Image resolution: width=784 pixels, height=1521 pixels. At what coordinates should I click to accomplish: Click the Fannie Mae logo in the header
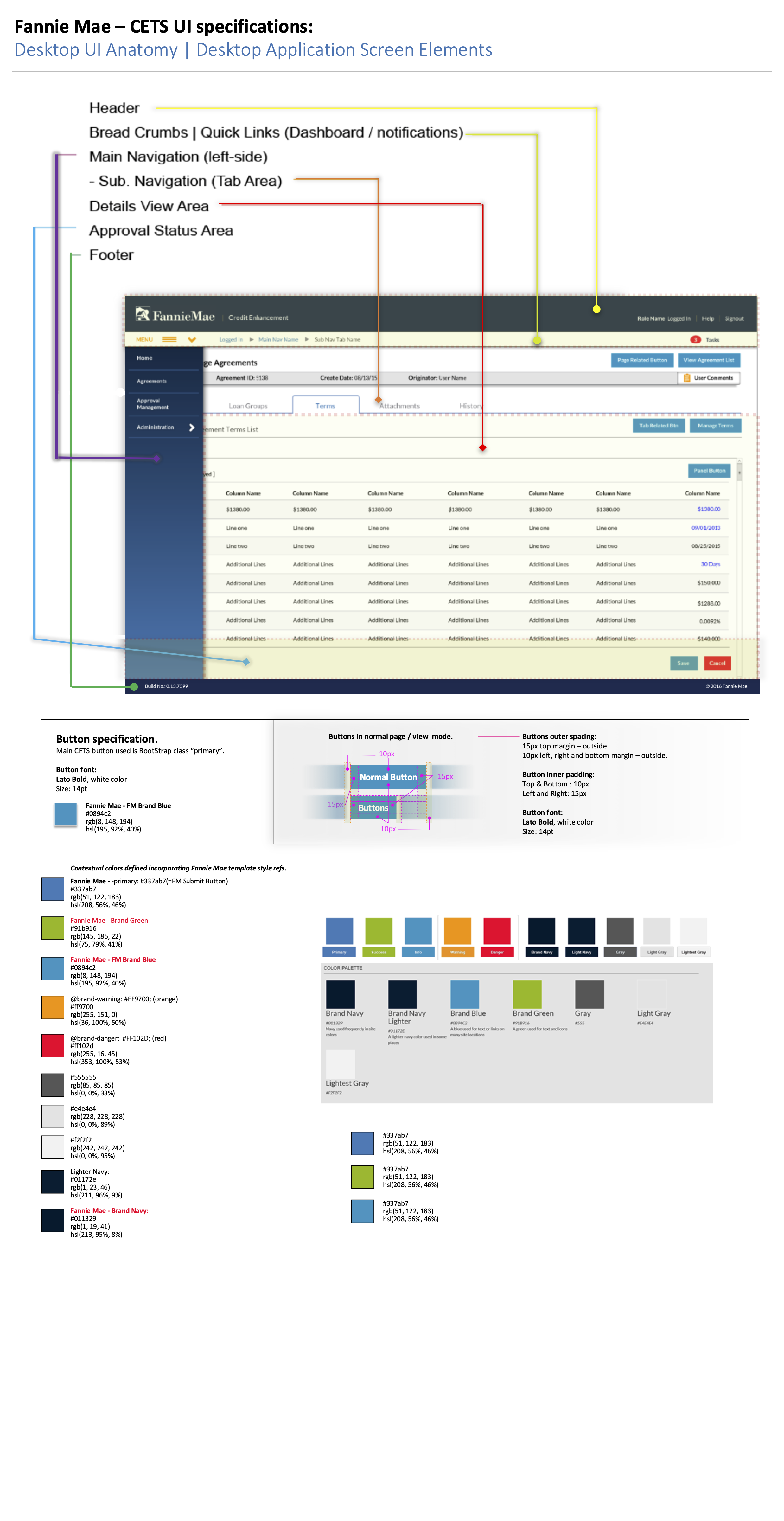point(175,315)
